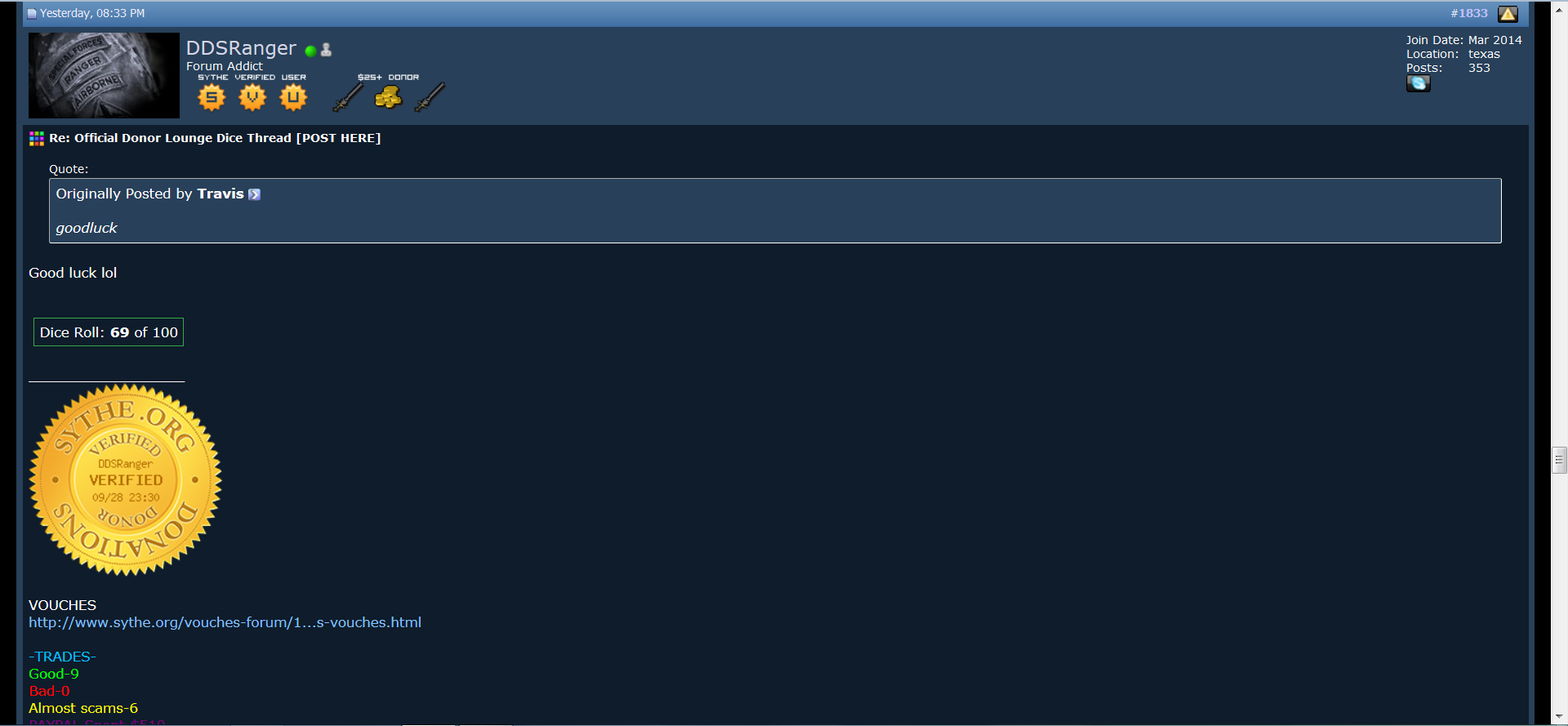Click the scrollbar down arrow
This screenshot has height=726, width=1568.
click(x=1559, y=717)
